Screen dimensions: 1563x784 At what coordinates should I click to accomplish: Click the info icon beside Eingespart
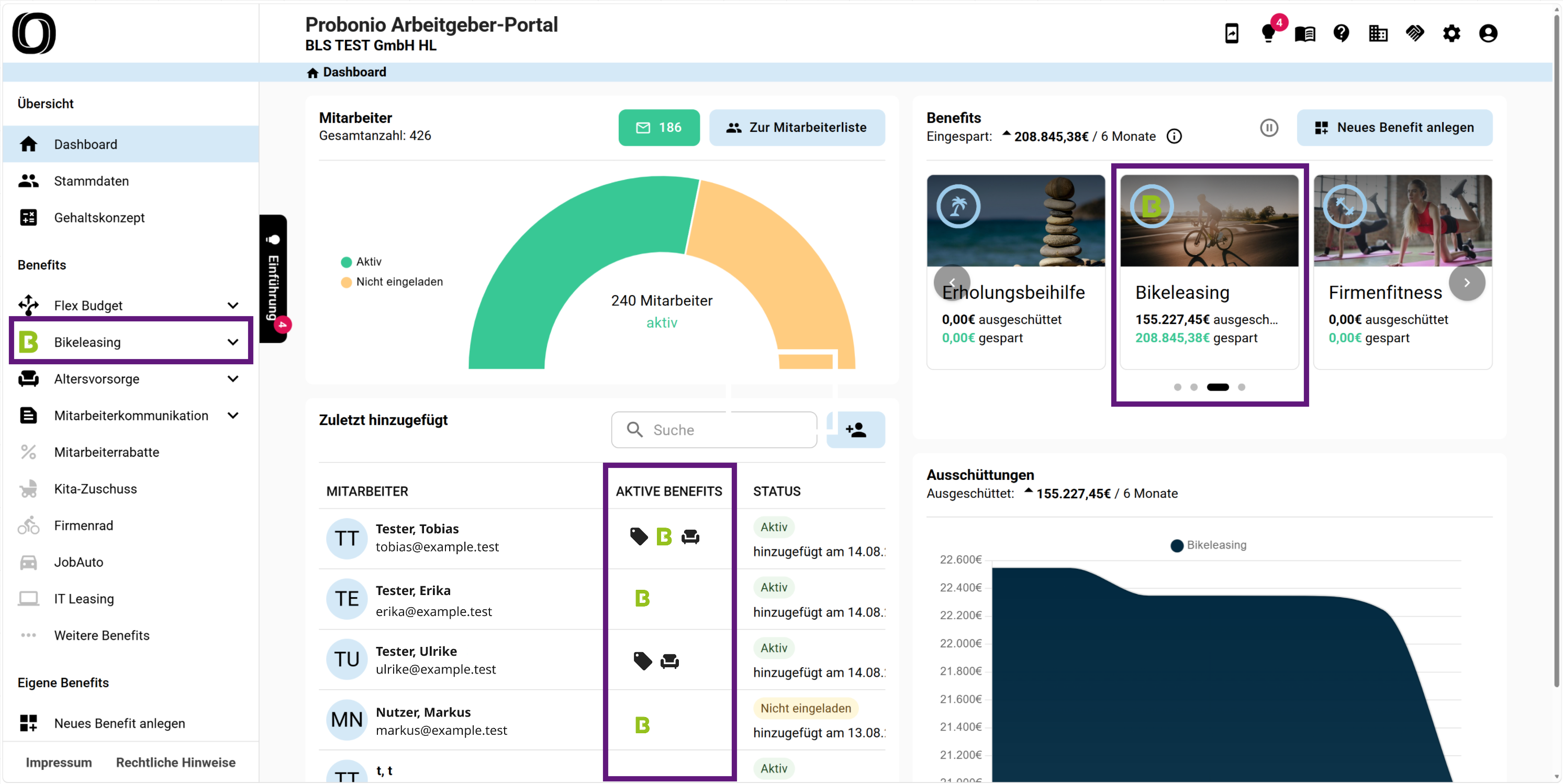point(1174,137)
